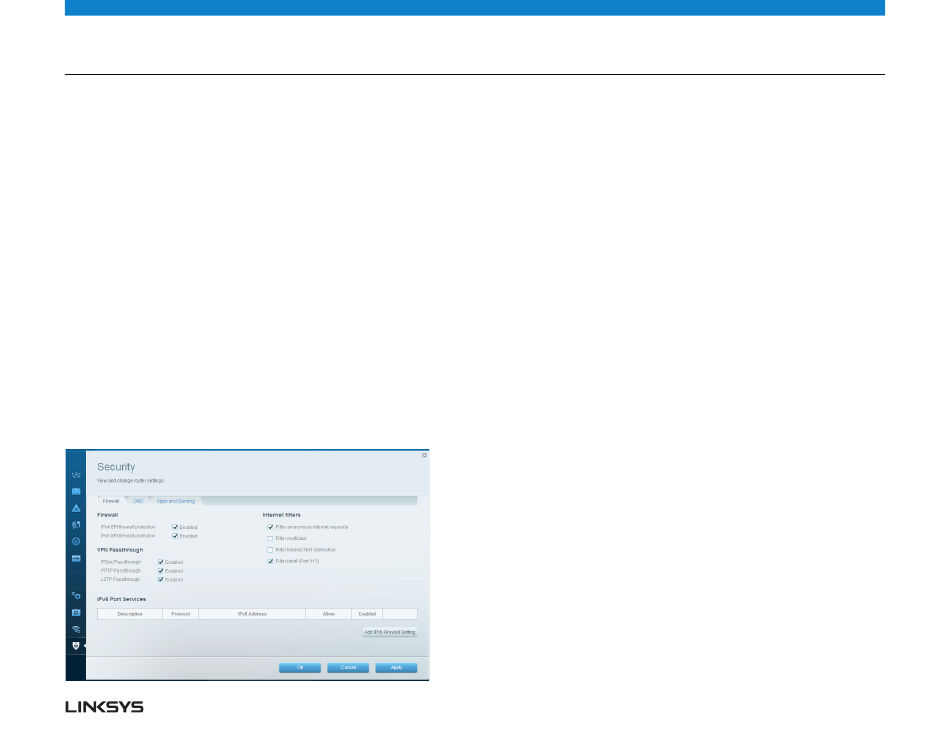The width and height of the screenshot is (950, 734).
Task: Launch Speed Test from the sidebar
Action: click(x=76, y=541)
